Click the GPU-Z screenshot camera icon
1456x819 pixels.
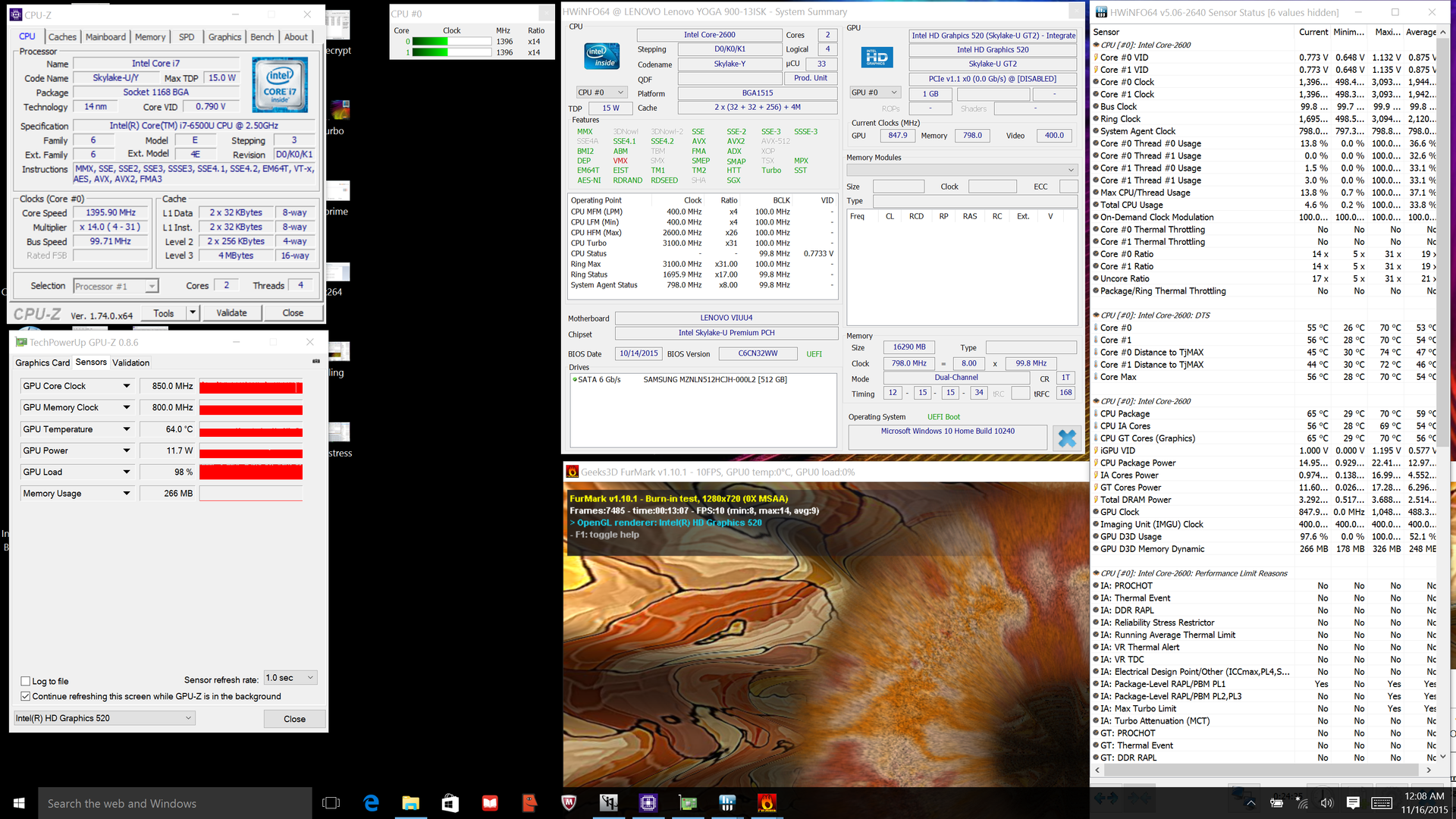(x=316, y=361)
